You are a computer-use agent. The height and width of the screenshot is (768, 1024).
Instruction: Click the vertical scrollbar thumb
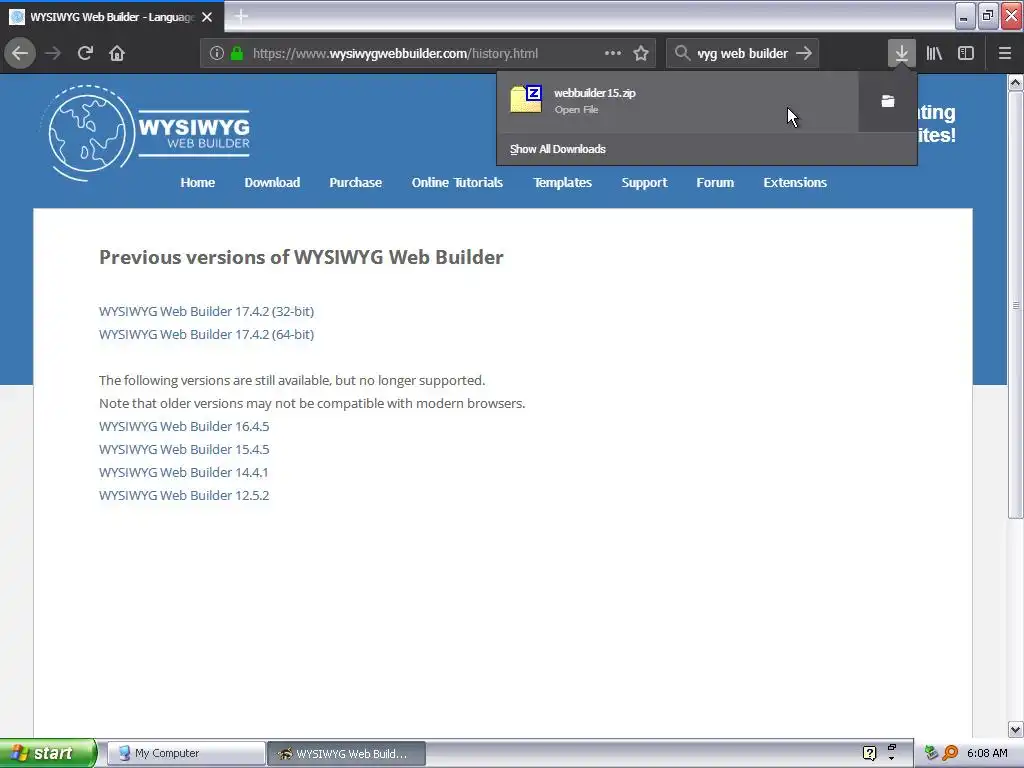[1016, 305]
